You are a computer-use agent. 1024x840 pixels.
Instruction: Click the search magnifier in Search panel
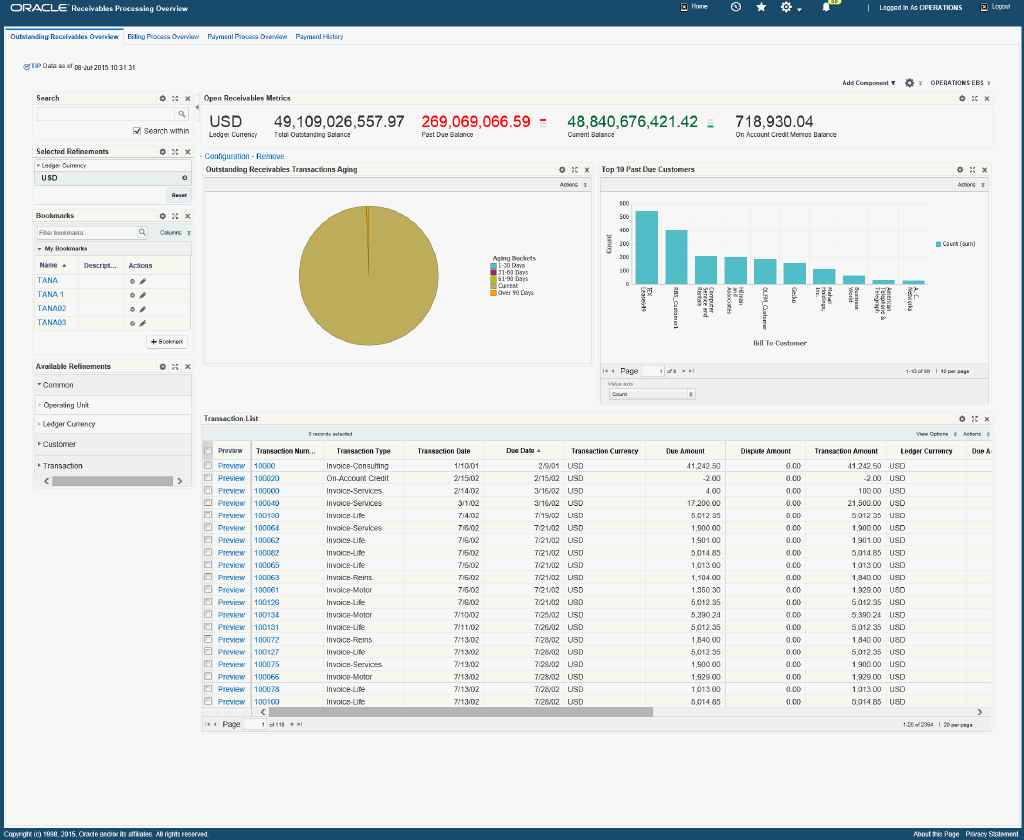pos(182,115)
